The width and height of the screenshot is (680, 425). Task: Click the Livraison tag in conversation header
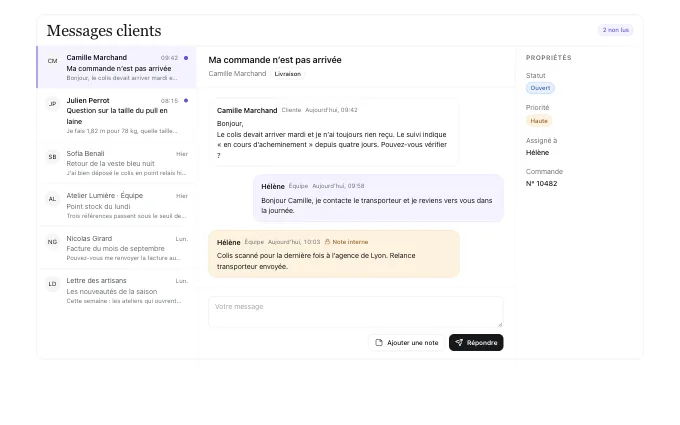288,74
